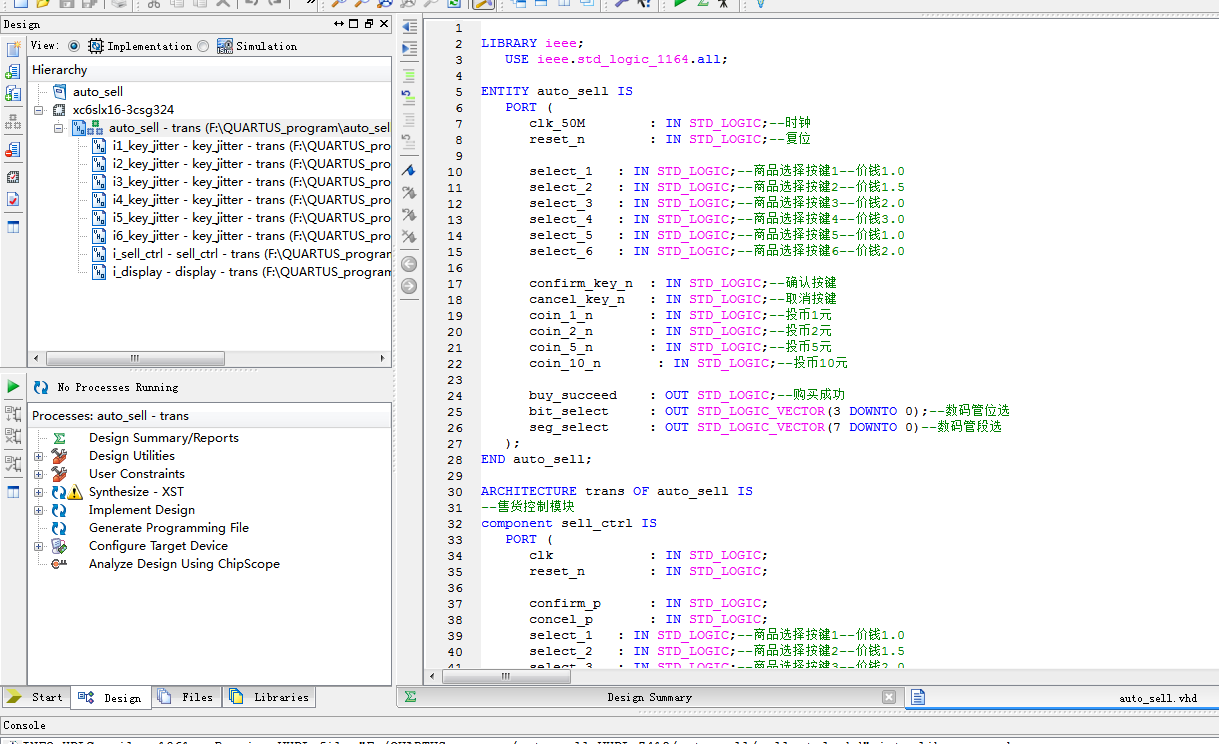Expand the Design Utilities process group

[38, 456]
